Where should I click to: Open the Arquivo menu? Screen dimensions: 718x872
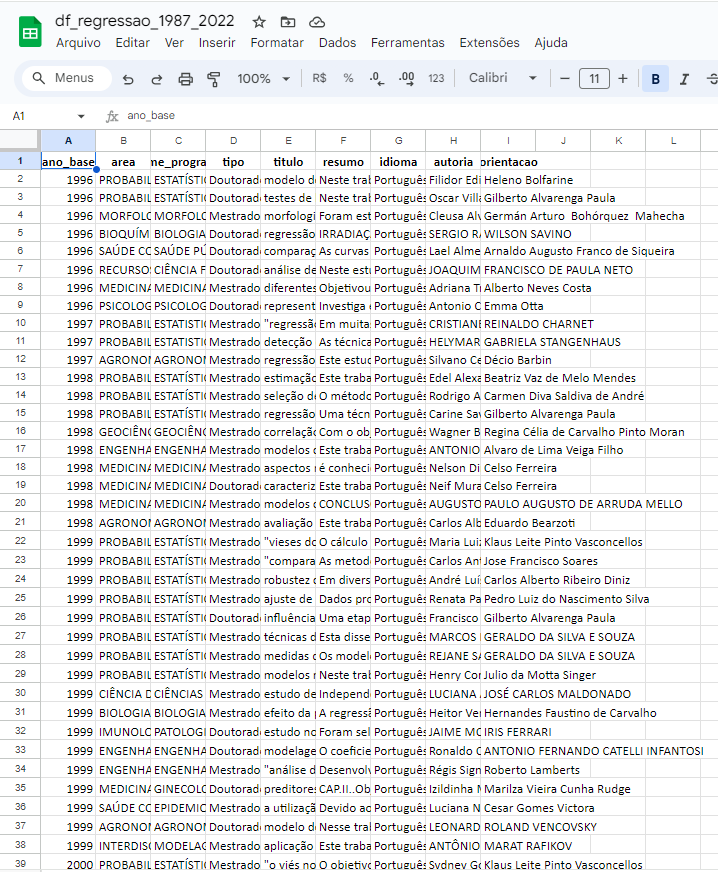[78, 43]
